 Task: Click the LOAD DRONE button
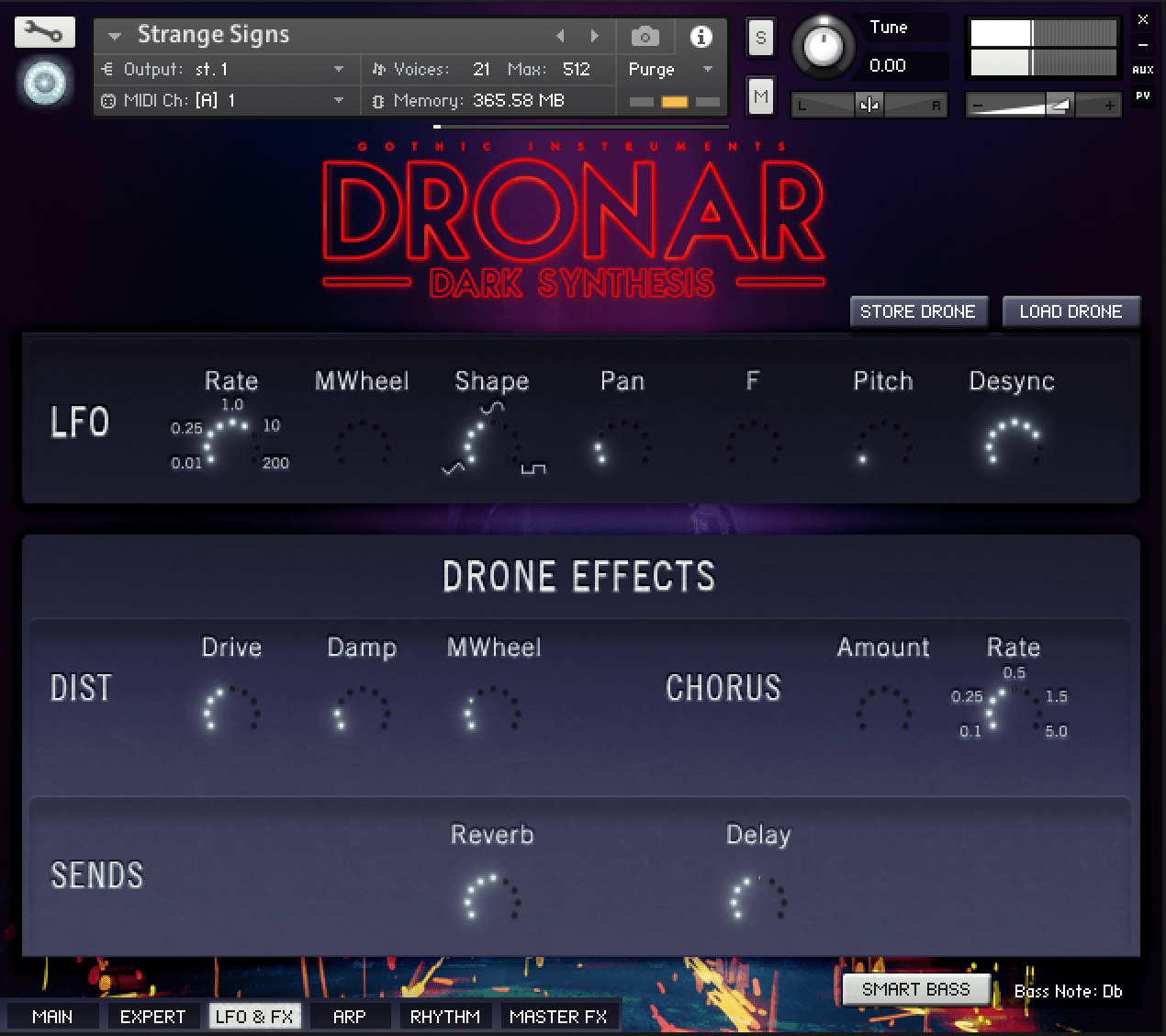click(x=1071, y=311)
